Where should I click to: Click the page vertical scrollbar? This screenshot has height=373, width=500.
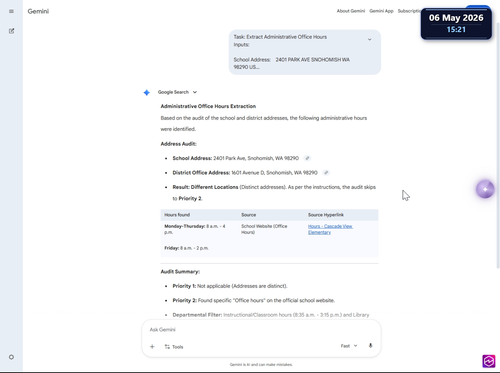point(498,145)
